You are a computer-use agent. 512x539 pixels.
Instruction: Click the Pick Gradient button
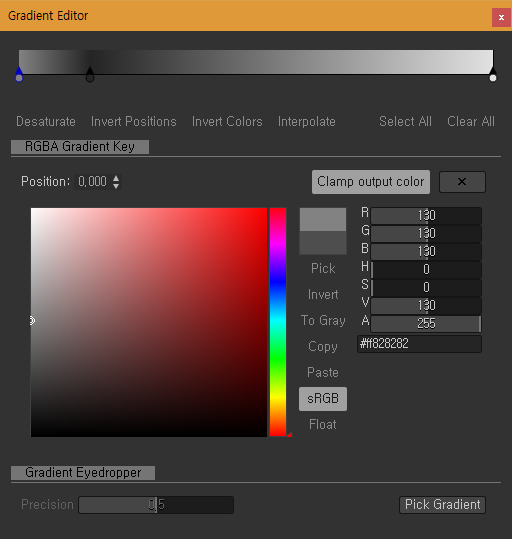point(443,505)
